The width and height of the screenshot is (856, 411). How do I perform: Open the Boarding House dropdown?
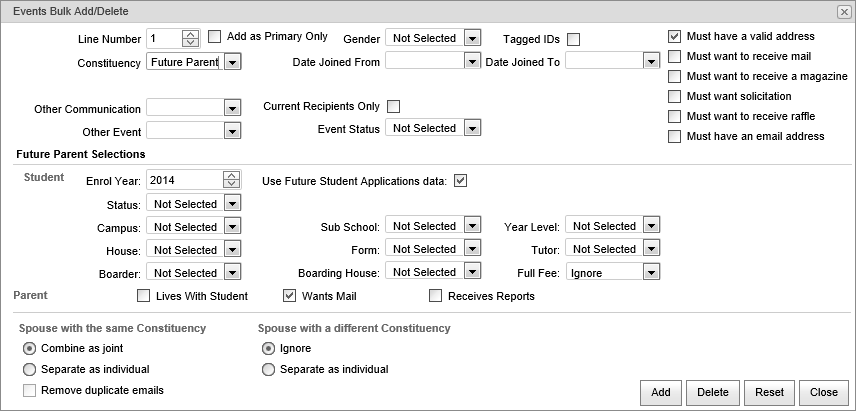(473, 272)
